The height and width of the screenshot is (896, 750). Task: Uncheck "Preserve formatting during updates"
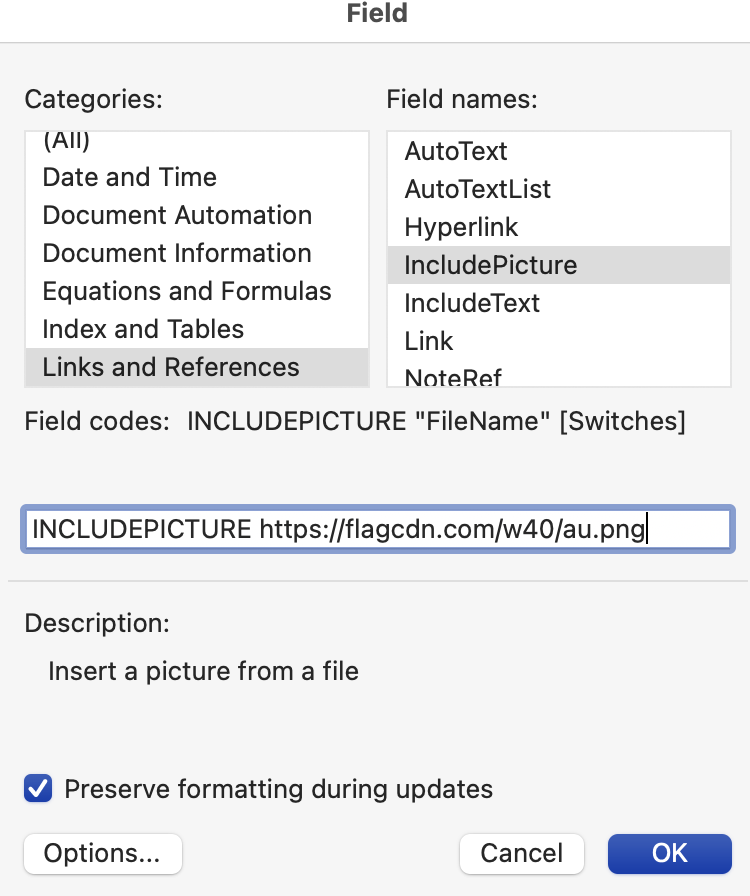[37, 789]
